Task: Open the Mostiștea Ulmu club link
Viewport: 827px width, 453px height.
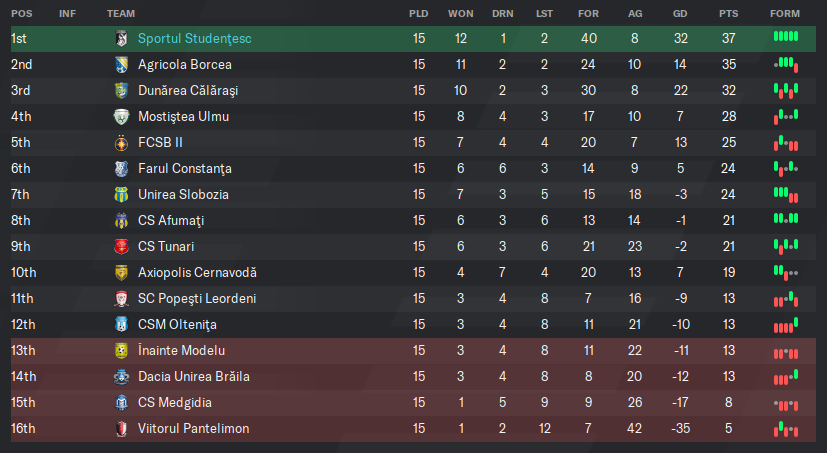Action: click(x=184, y=117)
